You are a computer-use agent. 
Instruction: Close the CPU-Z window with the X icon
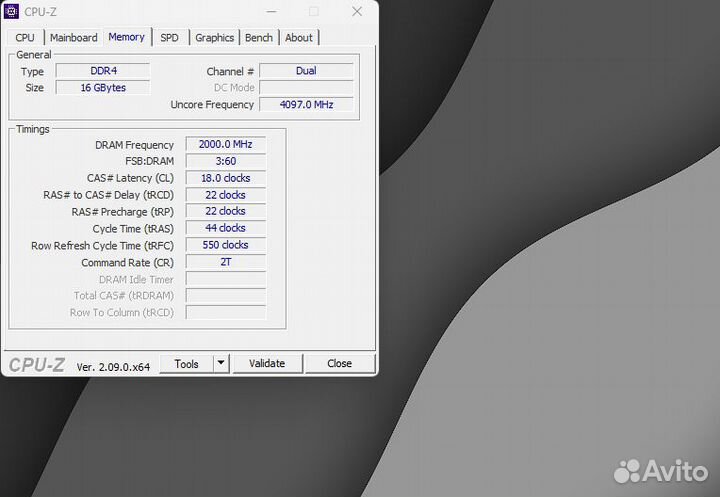pos(357,12)
